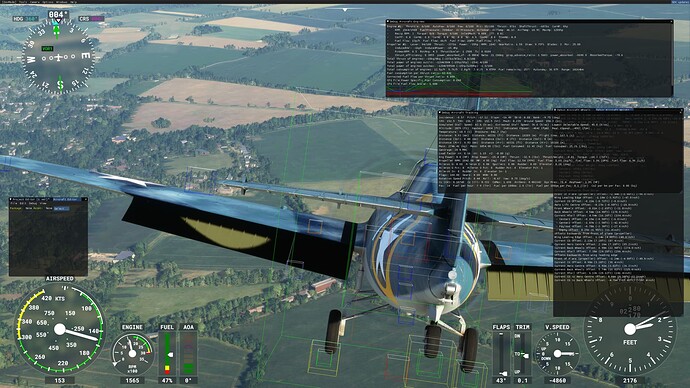The height and width of the screenshot is (388, 690).
Task: Switch to the Aircraft Editor tab
Action: pyautogui.click(x=66, y=199)
